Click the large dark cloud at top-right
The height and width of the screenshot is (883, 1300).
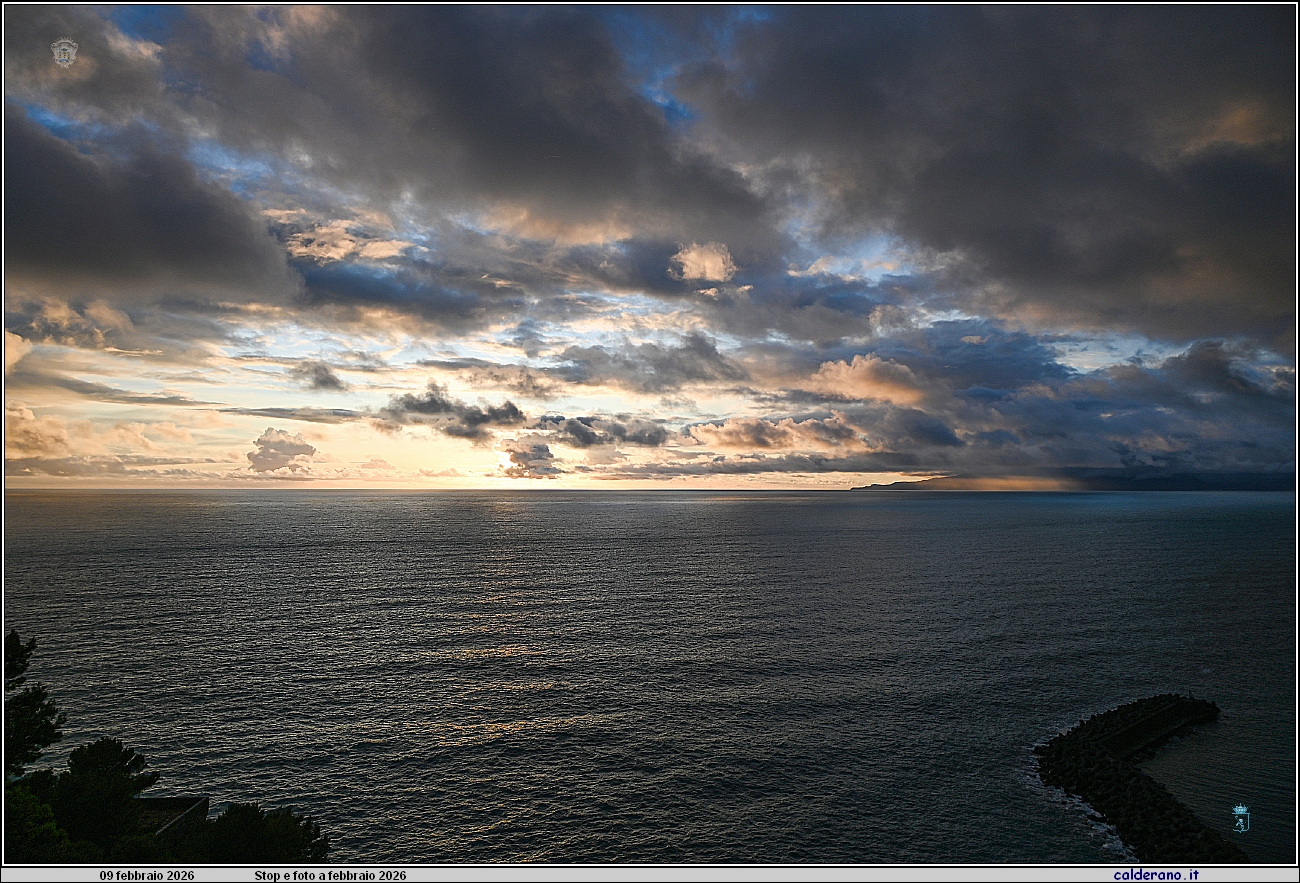click(1050, 130)
